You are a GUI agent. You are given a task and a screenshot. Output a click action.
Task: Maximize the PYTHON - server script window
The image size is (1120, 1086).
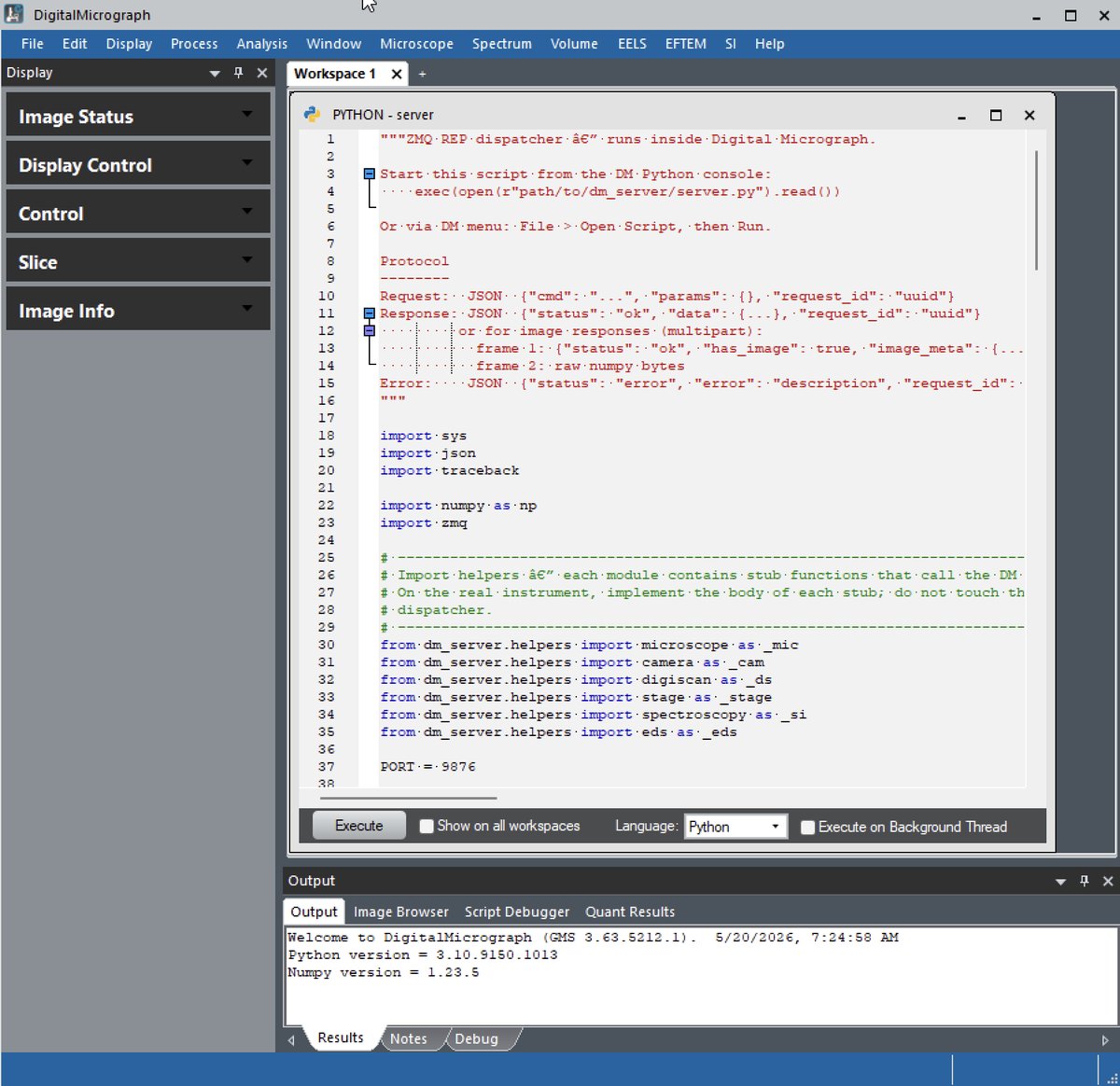click(x=996, y=115)
